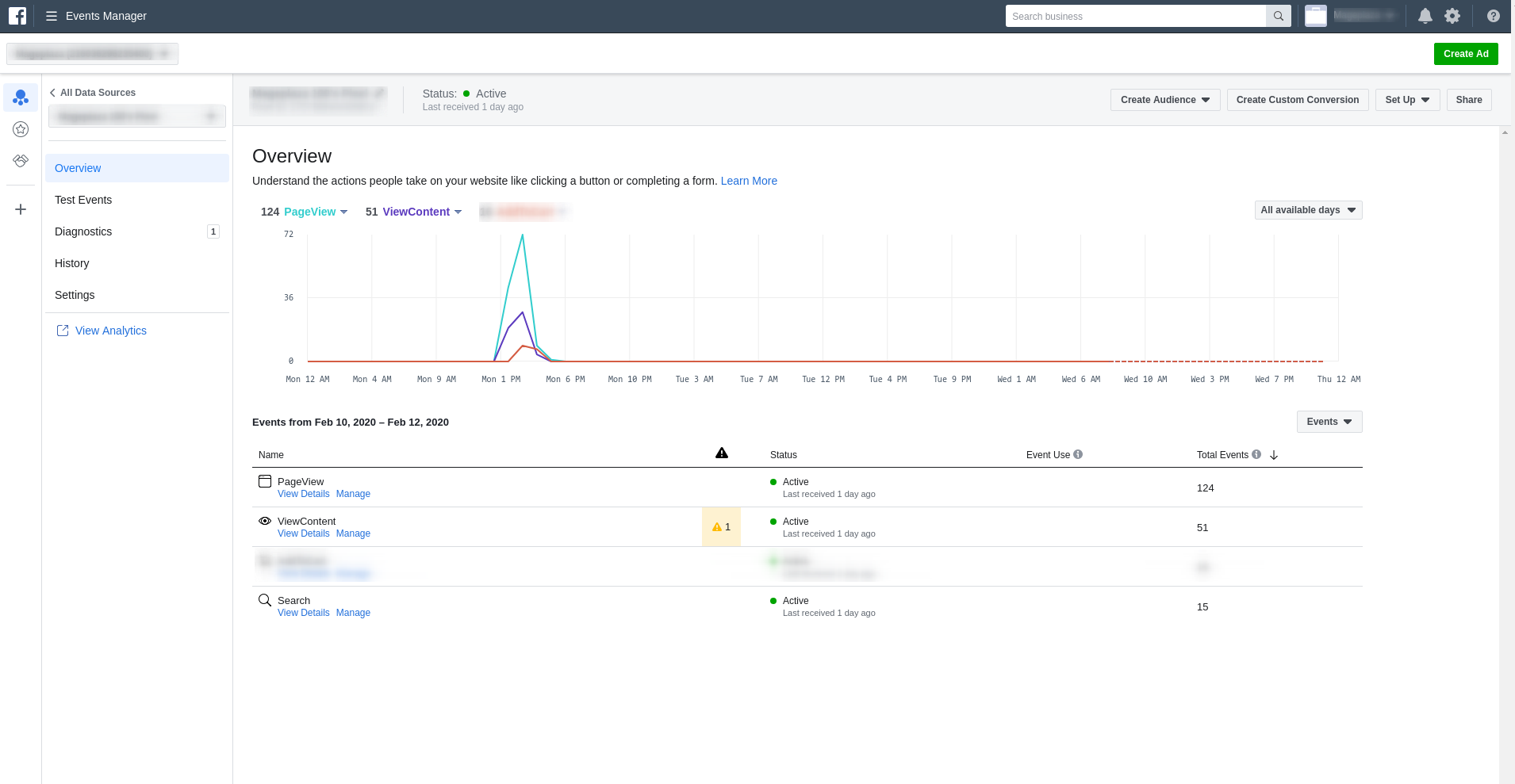Open the Test Events tab
The width and height of the screenshot is (1515, 784).
click(137, 200)
